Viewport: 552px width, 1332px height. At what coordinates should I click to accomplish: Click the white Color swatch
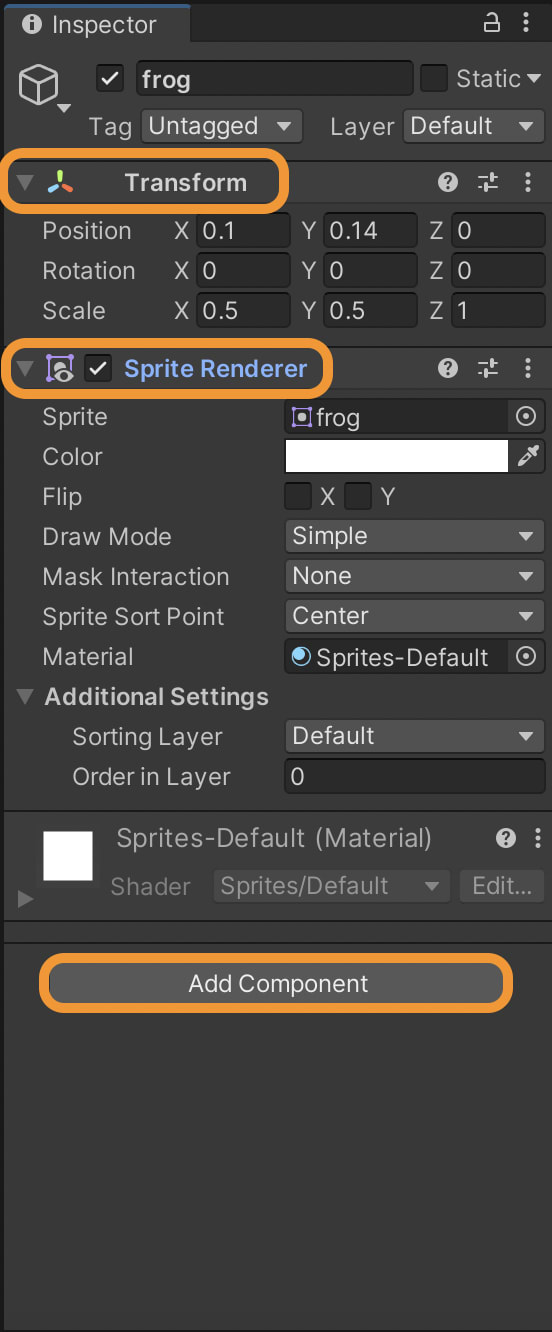(x=397, y=457)
